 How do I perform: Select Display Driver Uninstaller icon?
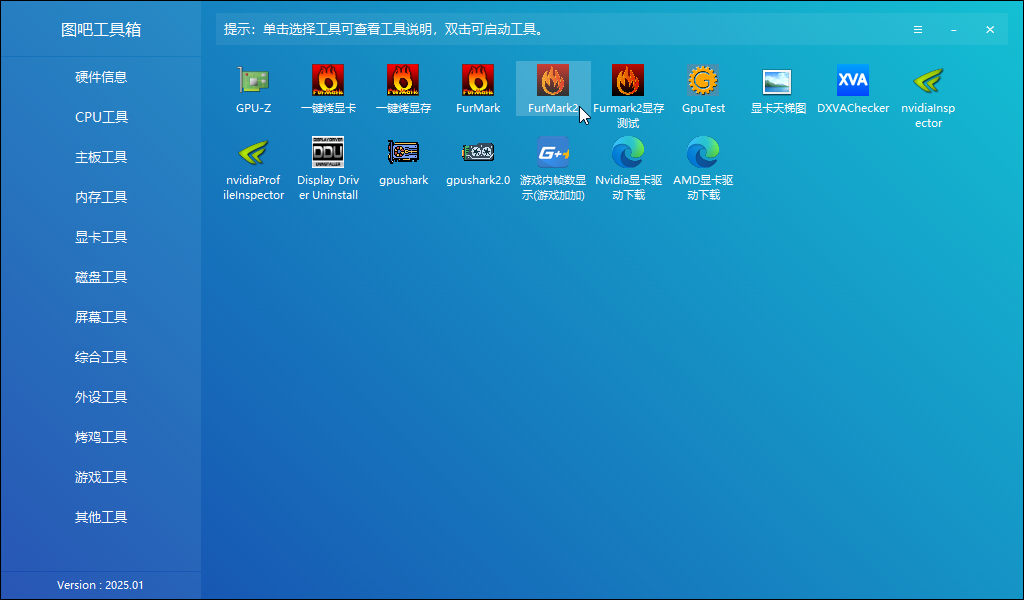pyautogui.click(x=328, y=153)
